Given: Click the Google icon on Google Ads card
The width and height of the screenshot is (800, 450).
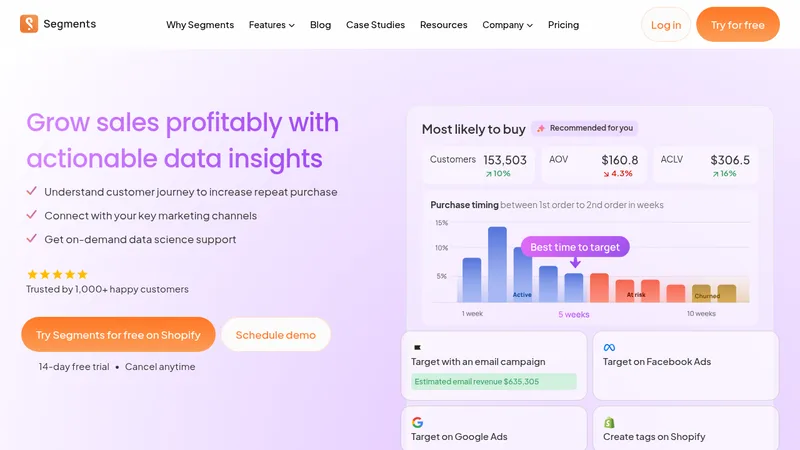Looking at the screenshot, I should [417, 422].
